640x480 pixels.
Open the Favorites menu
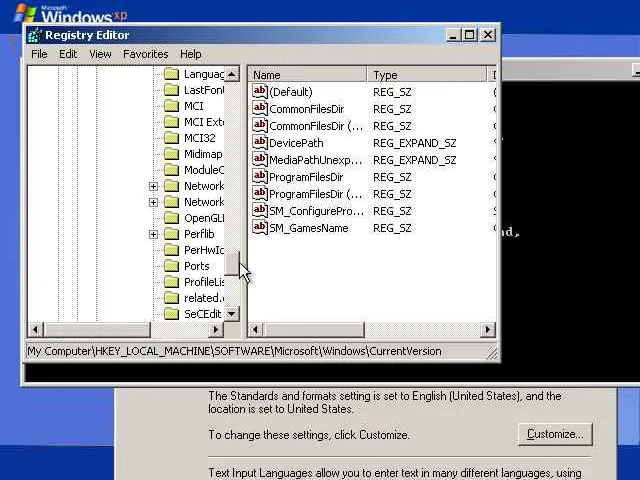[x=145, y=54]
